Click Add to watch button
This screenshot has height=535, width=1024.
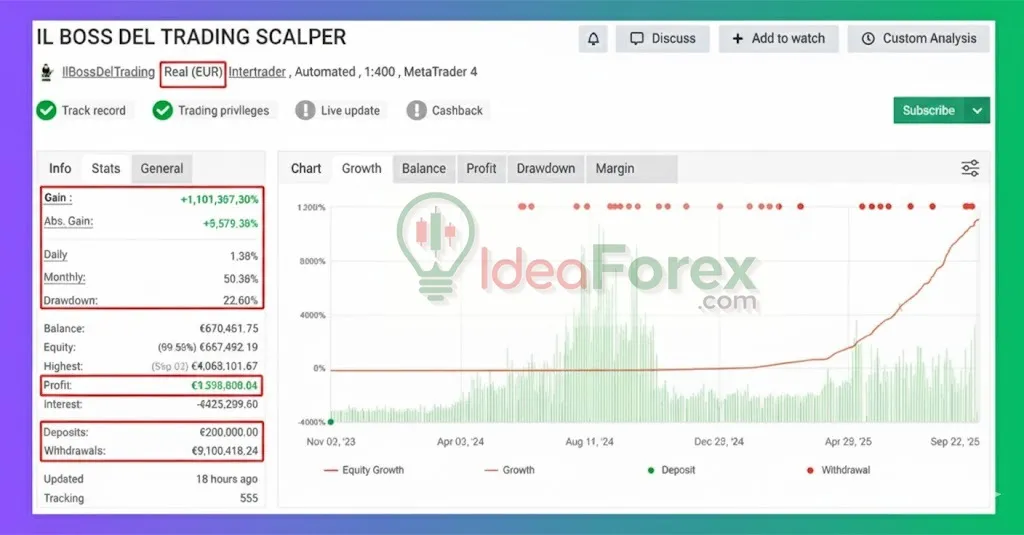(778, 39)
